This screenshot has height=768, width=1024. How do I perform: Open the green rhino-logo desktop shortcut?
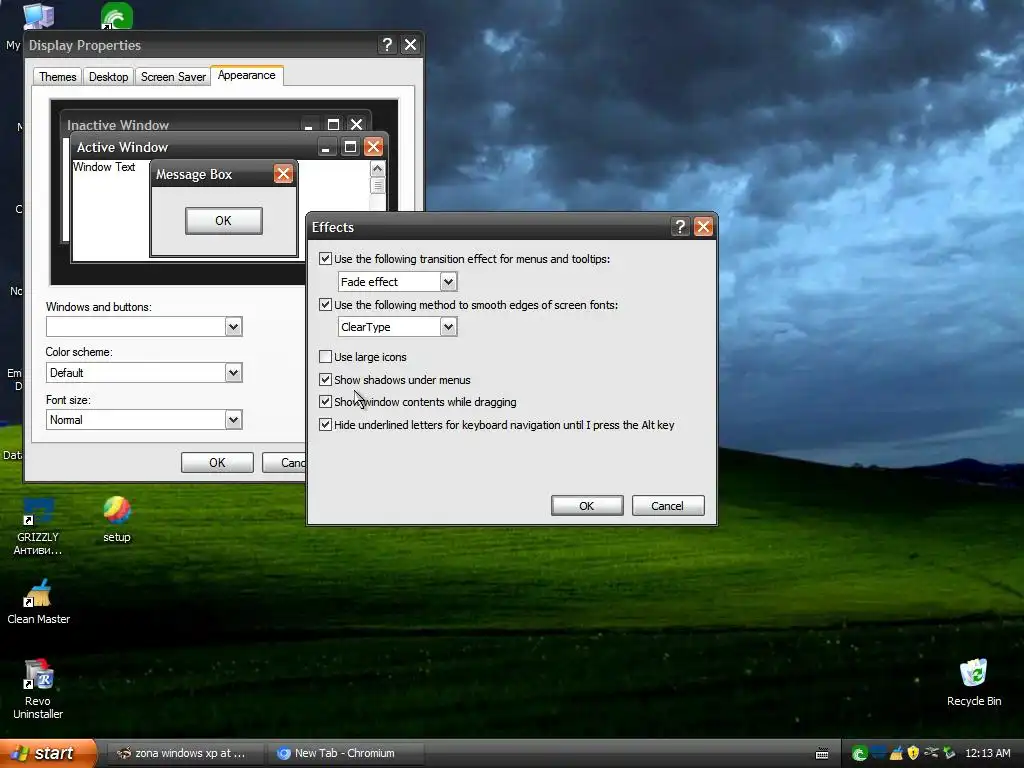point(117,16)
